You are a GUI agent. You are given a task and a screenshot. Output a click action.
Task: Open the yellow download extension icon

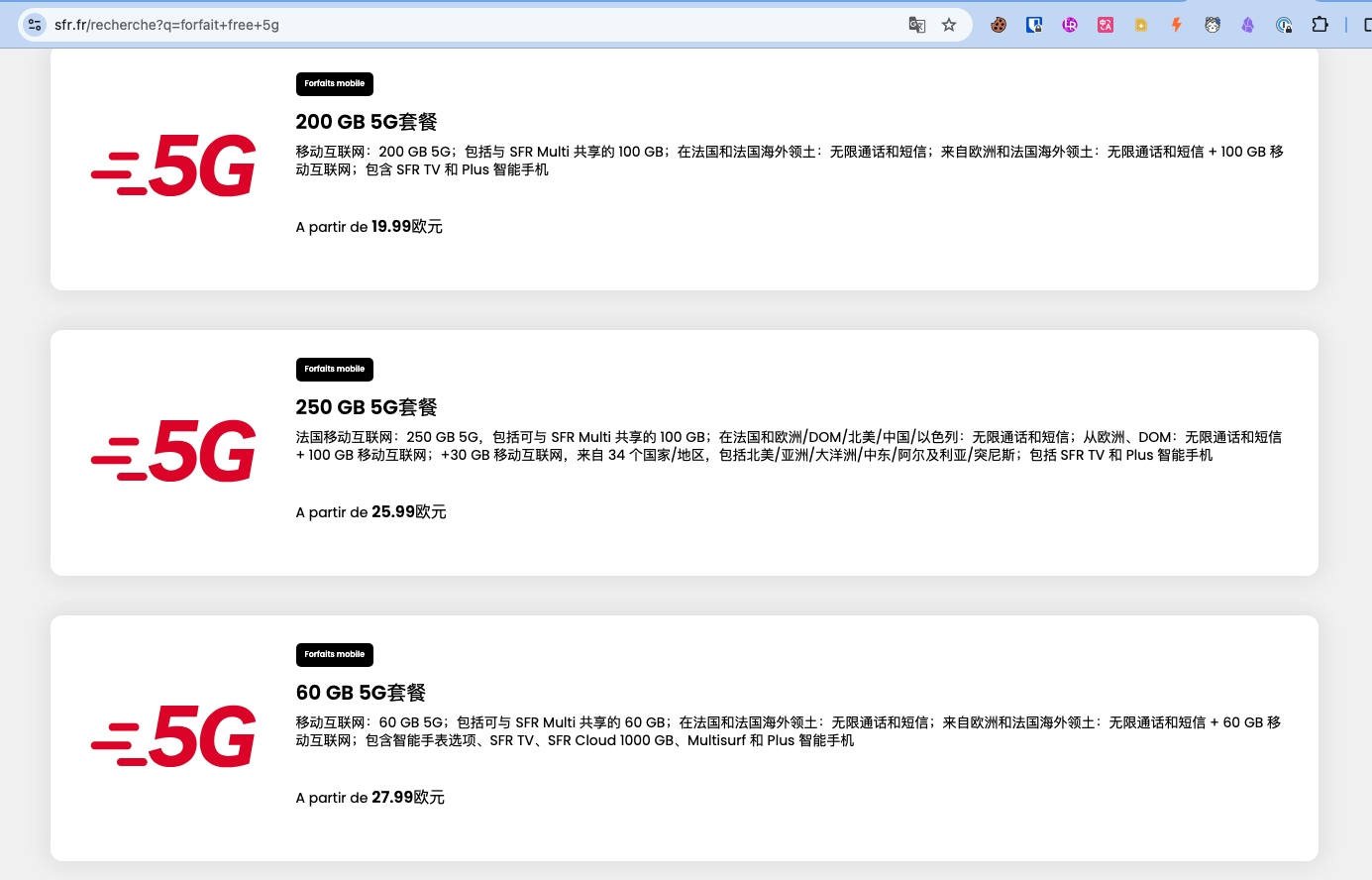click(x=1141, y=25)
